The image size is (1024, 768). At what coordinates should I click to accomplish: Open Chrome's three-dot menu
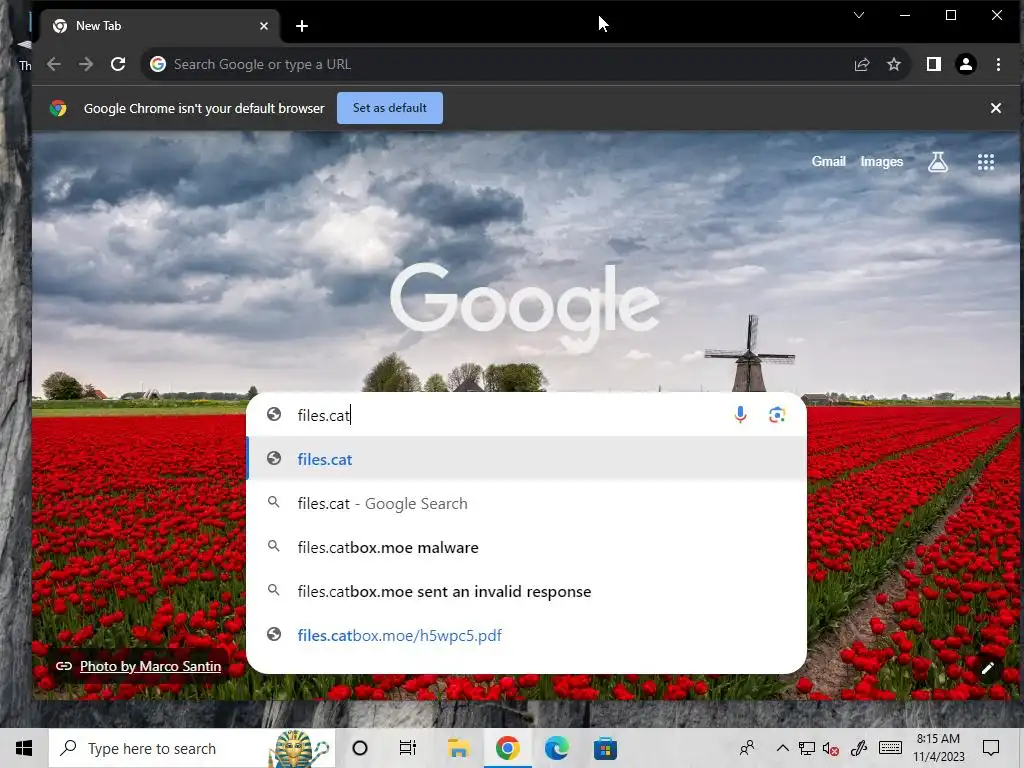pos(998,64)
